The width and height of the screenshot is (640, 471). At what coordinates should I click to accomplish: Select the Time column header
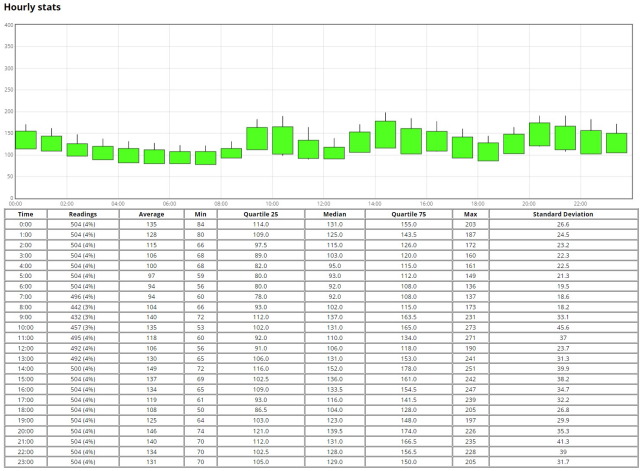25,214
